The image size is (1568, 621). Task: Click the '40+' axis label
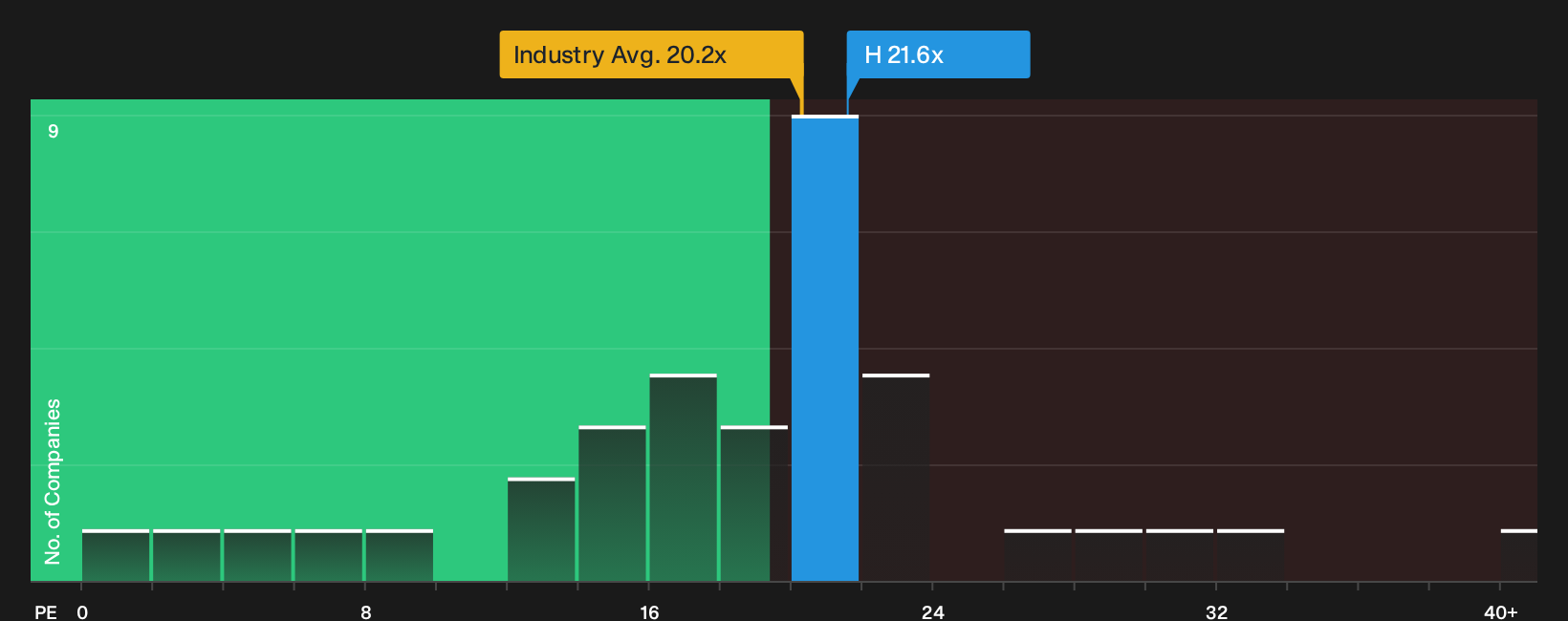tap(1500, 611)
